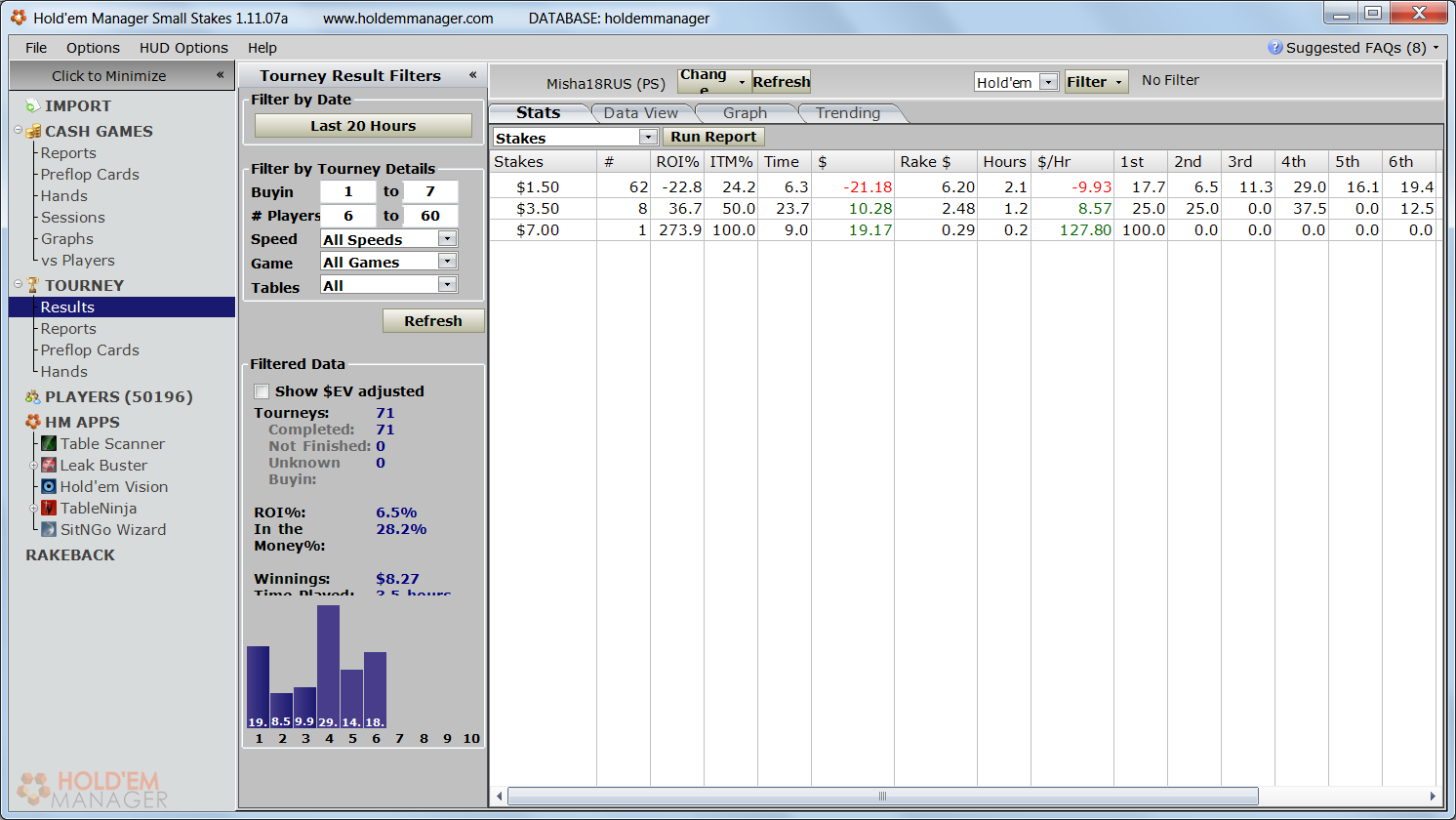The width and height of the screenshot is (1456, 820).
Task: Open the Speed dropdown
Action: click(447, 239)
